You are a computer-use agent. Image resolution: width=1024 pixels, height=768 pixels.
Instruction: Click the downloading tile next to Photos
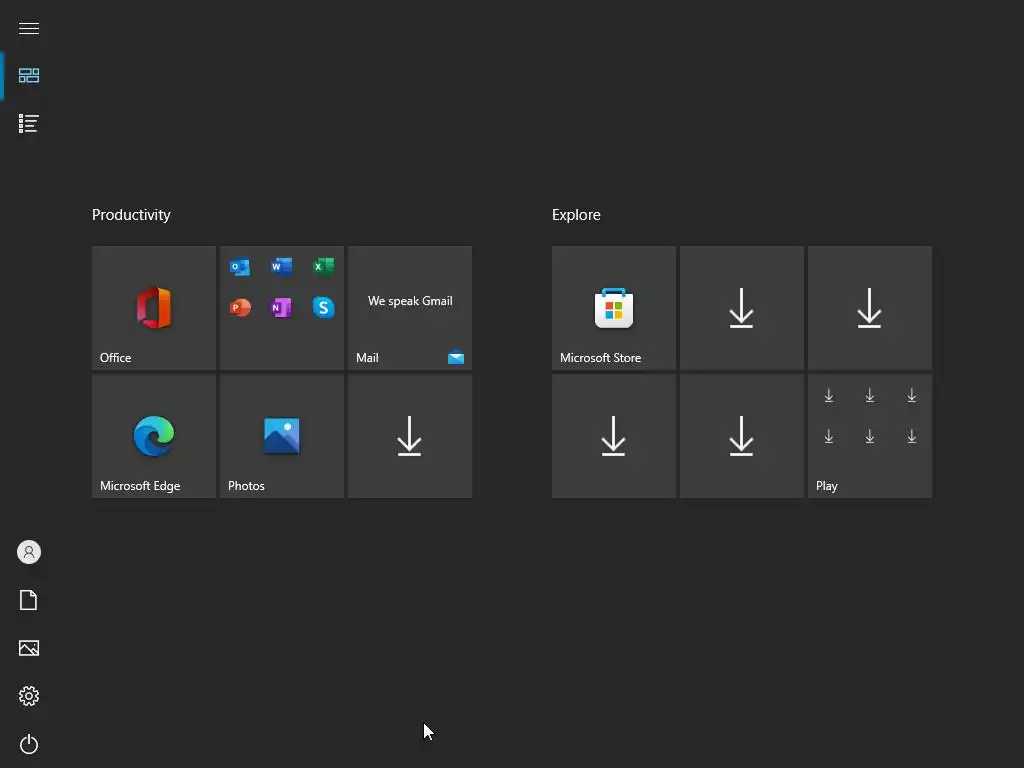pos(410,436)
